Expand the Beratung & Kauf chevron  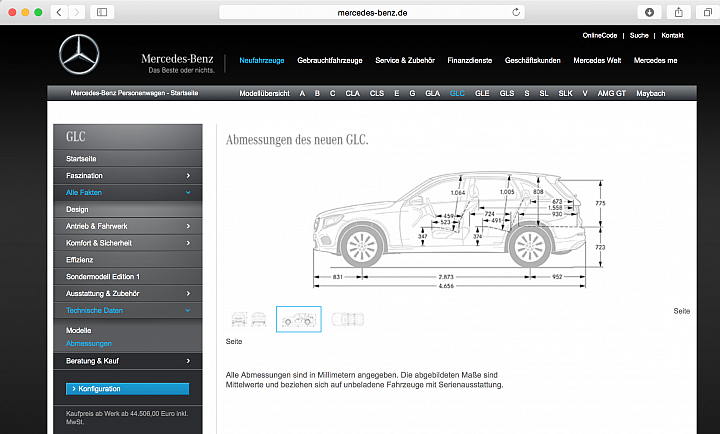tap(188, 361)
